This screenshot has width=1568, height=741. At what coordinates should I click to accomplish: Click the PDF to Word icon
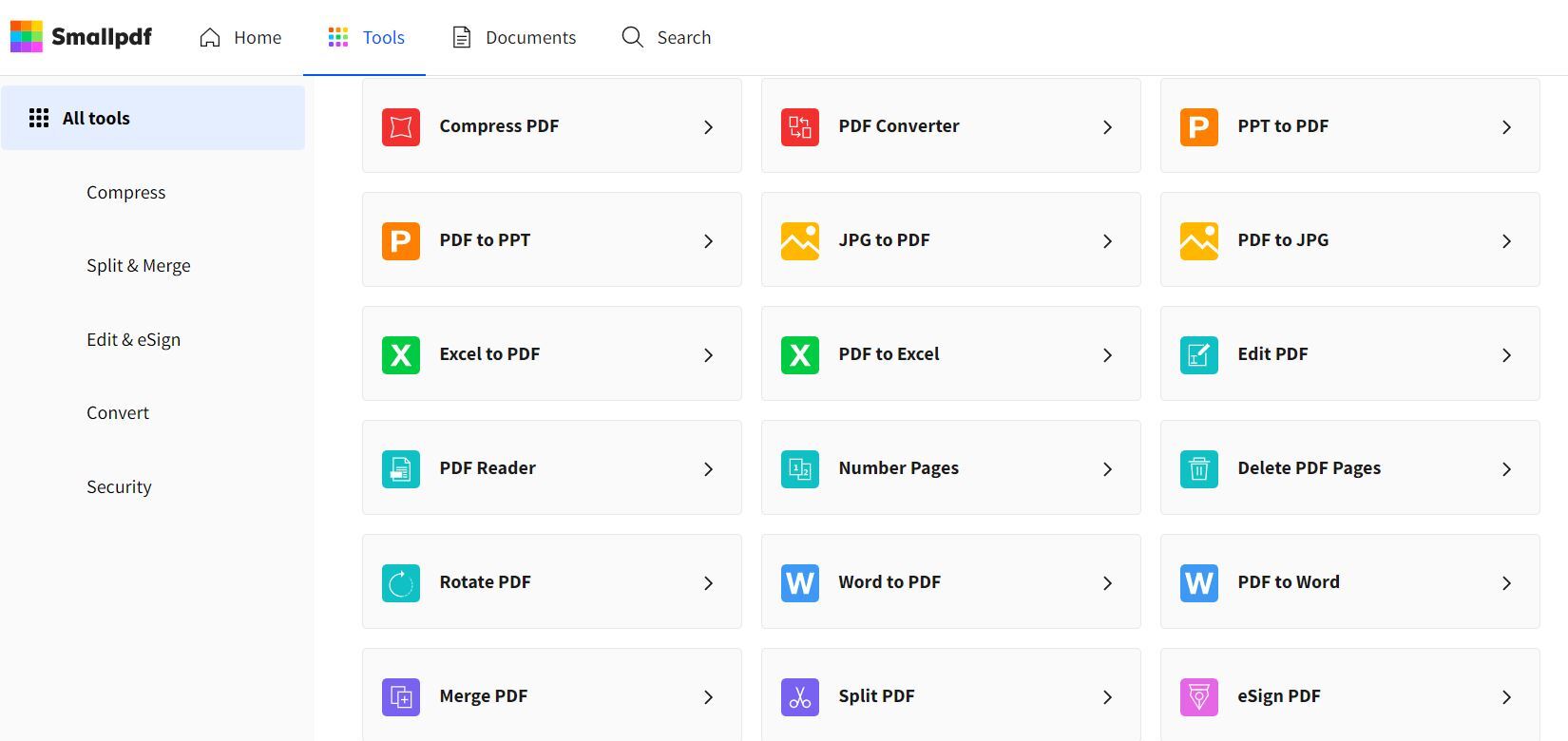pyautogui.click(x=1199, y=582)
